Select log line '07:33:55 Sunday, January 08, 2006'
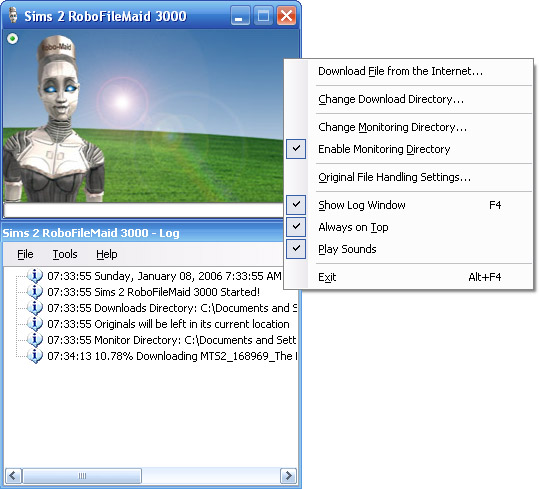Viewport: 539px width, 489px height. tap(164, 276)
